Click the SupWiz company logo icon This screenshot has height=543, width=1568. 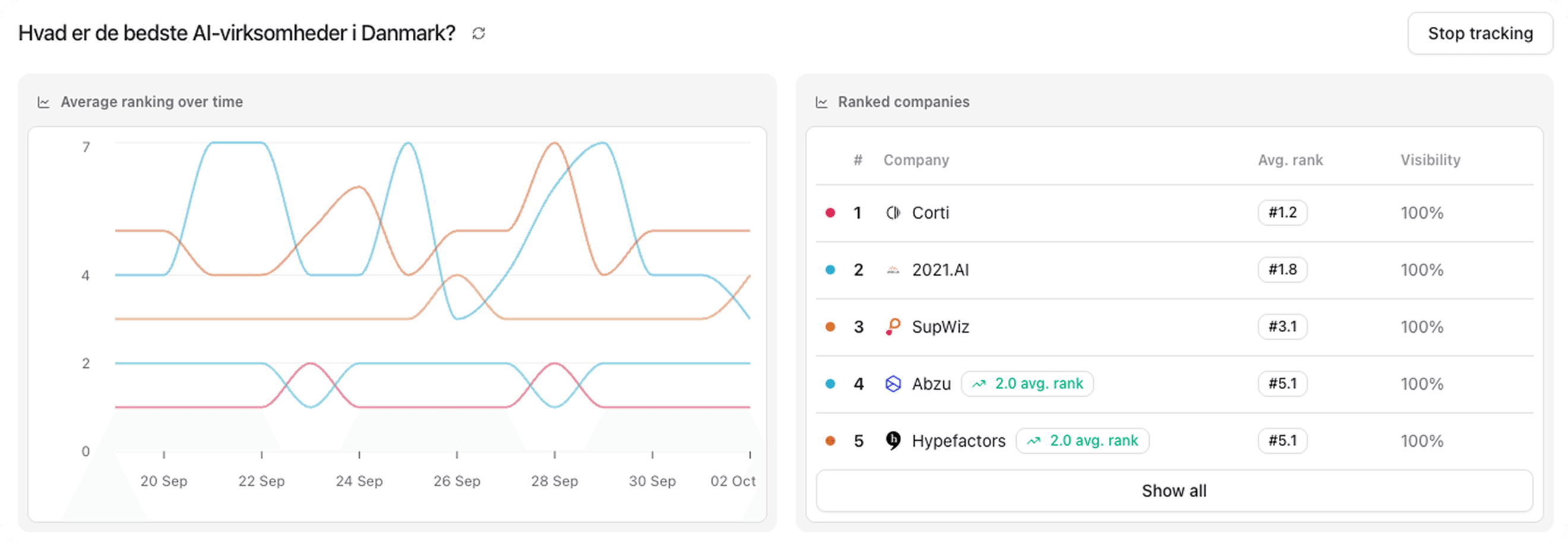click(892, 327)
